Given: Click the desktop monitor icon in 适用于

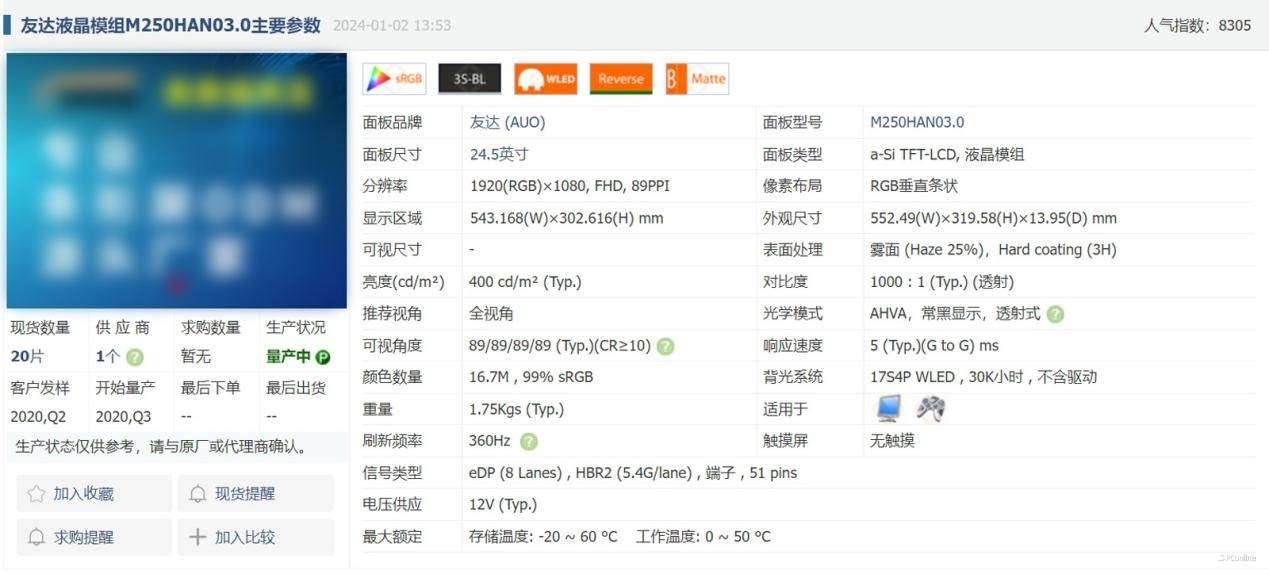Looking at the screenshot, I should tap(888, 408).
